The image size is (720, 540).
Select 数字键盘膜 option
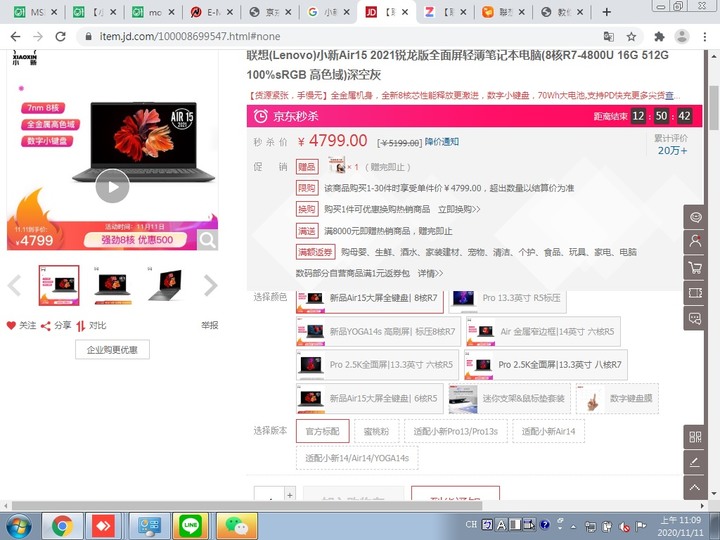pos(617,399)
